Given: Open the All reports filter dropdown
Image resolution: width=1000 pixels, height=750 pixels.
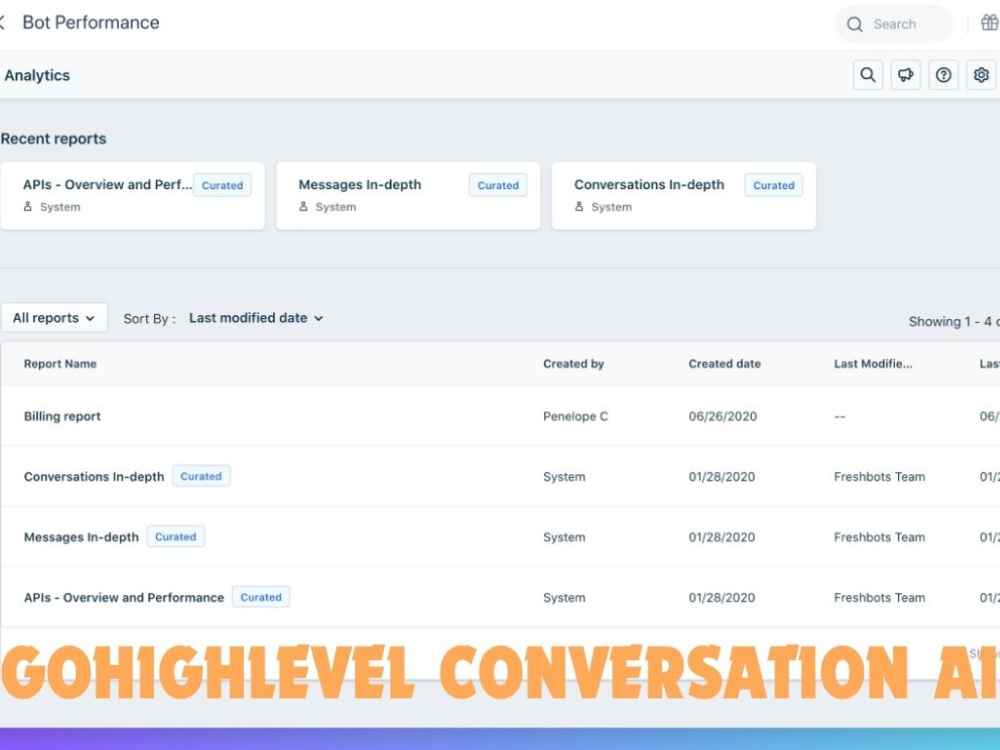Looking at the screenshot, I should point(54,318).
